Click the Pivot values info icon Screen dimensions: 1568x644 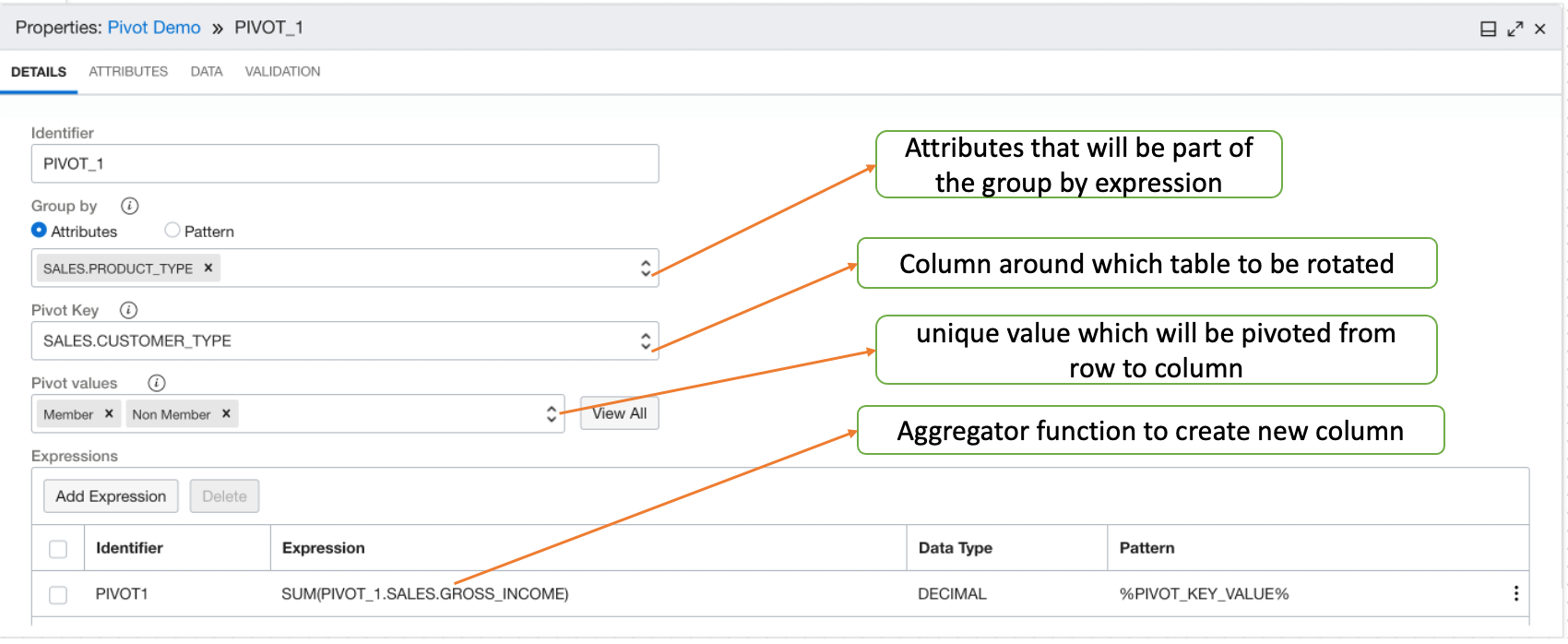[157, 383]
